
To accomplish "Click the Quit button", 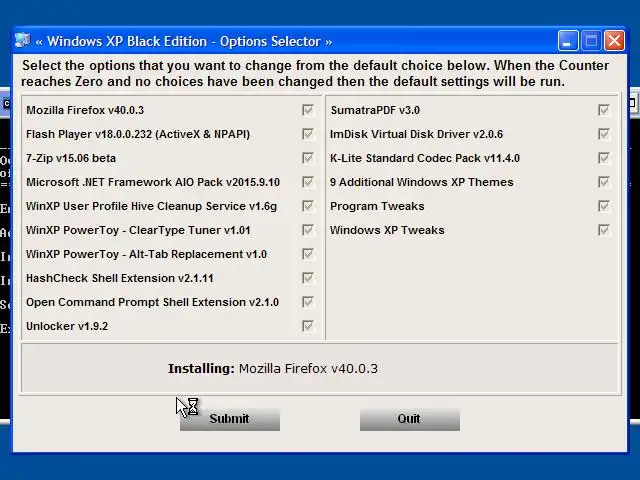I will tap(410, 419).
